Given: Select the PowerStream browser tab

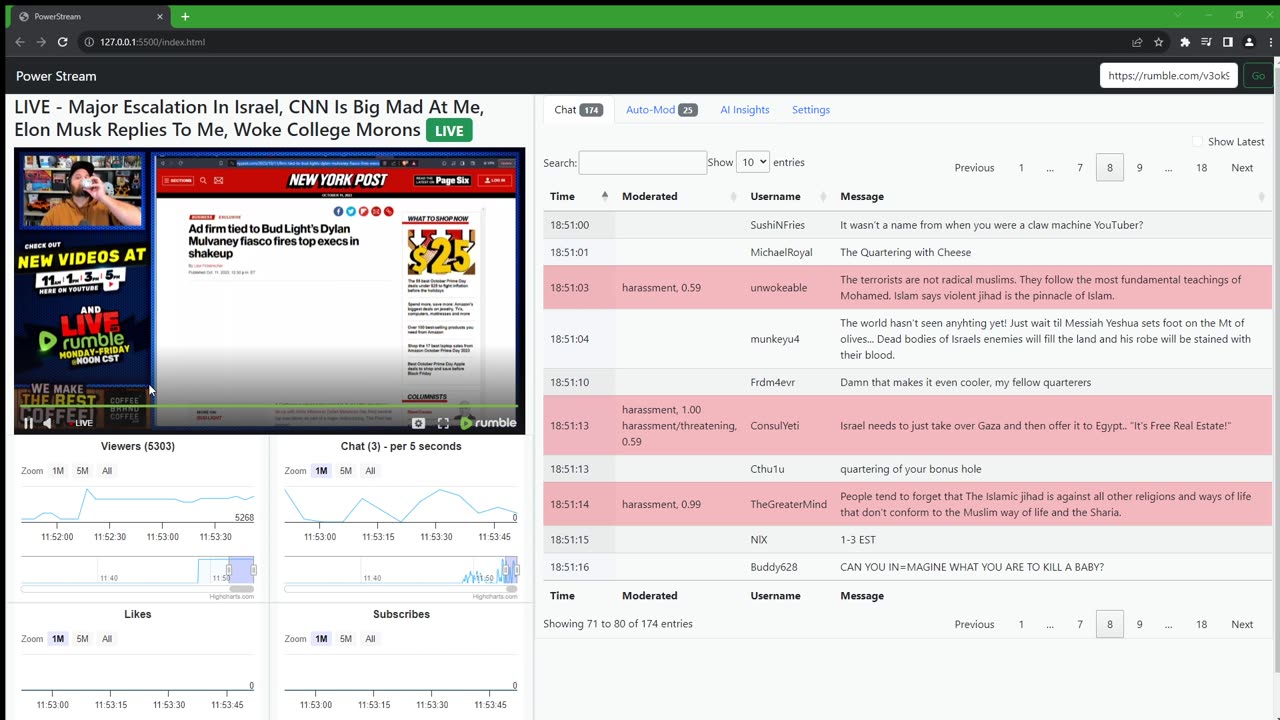Looking at the screenshot, I should tap(90, 17).
